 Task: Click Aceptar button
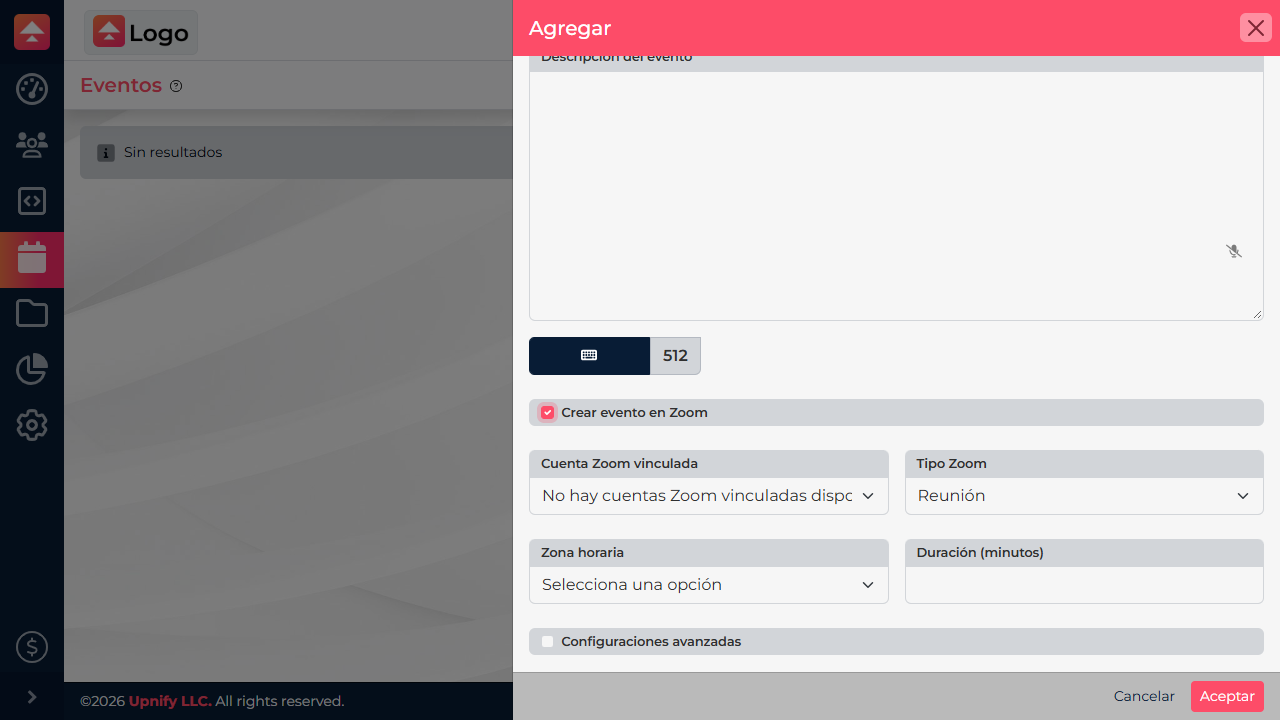pos(1227,696)
